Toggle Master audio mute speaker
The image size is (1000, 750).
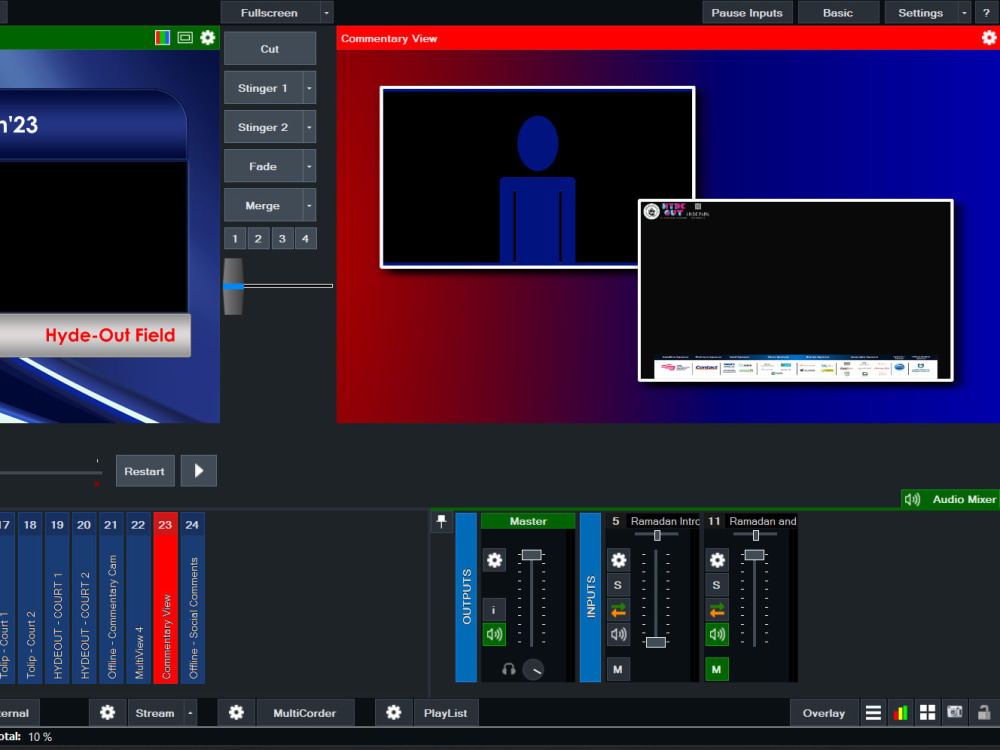[x=494, y=635]
